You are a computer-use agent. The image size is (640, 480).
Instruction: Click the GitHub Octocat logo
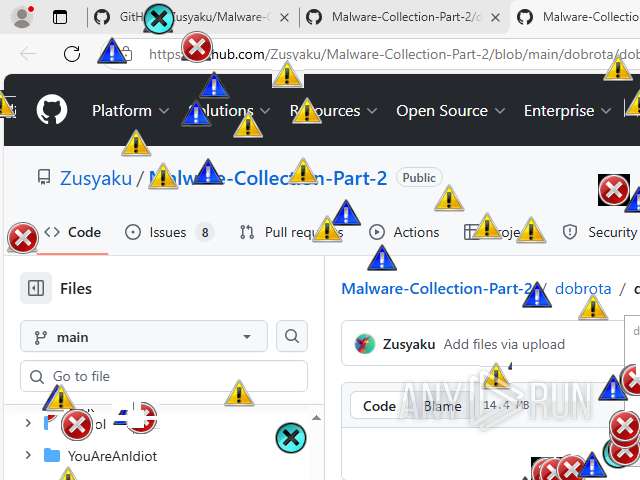[x=52, y=110]
